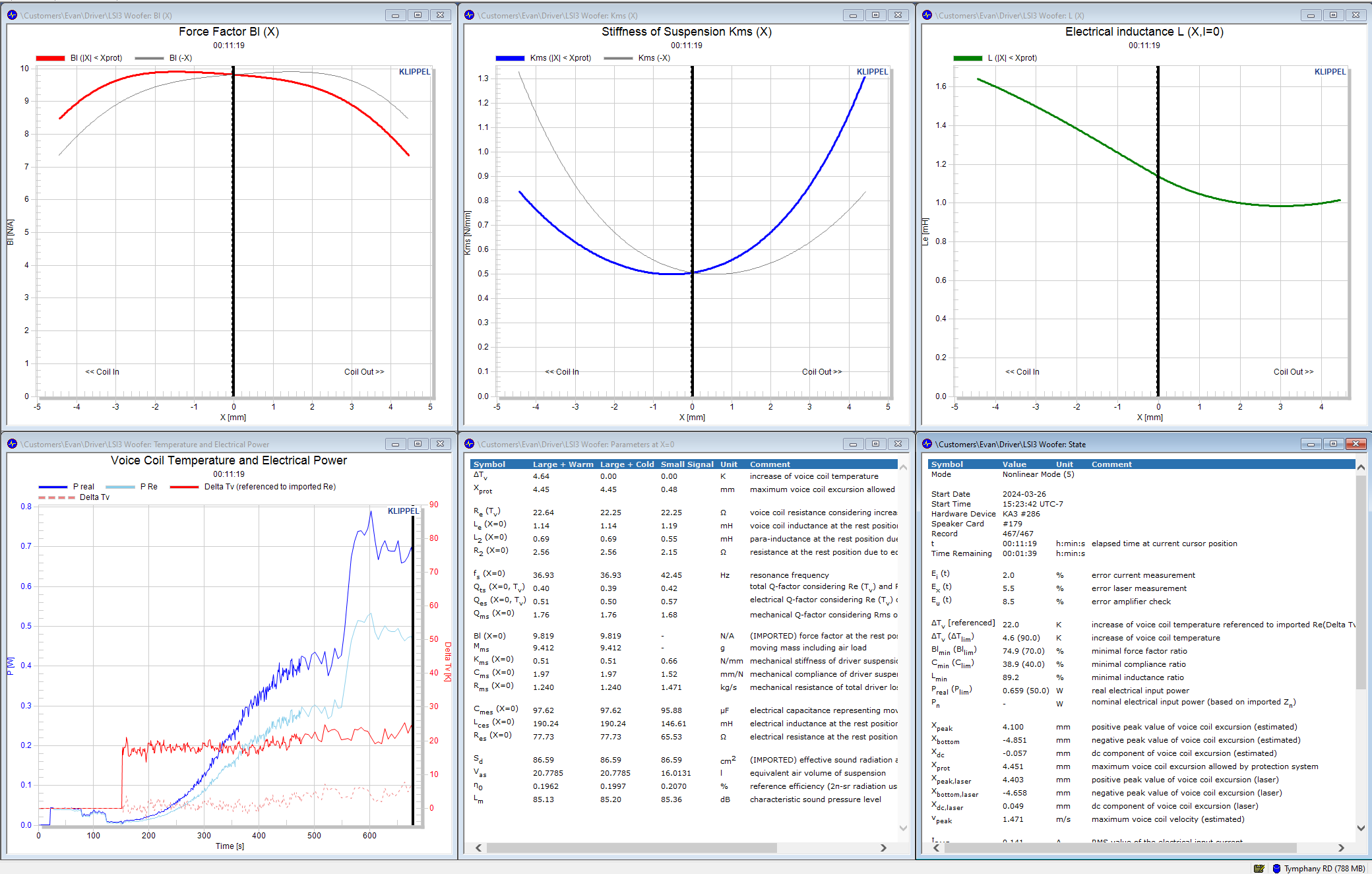Click the green L (|X| < Xprot) legend swatch

pyautogui.click(x=968, y=58)
